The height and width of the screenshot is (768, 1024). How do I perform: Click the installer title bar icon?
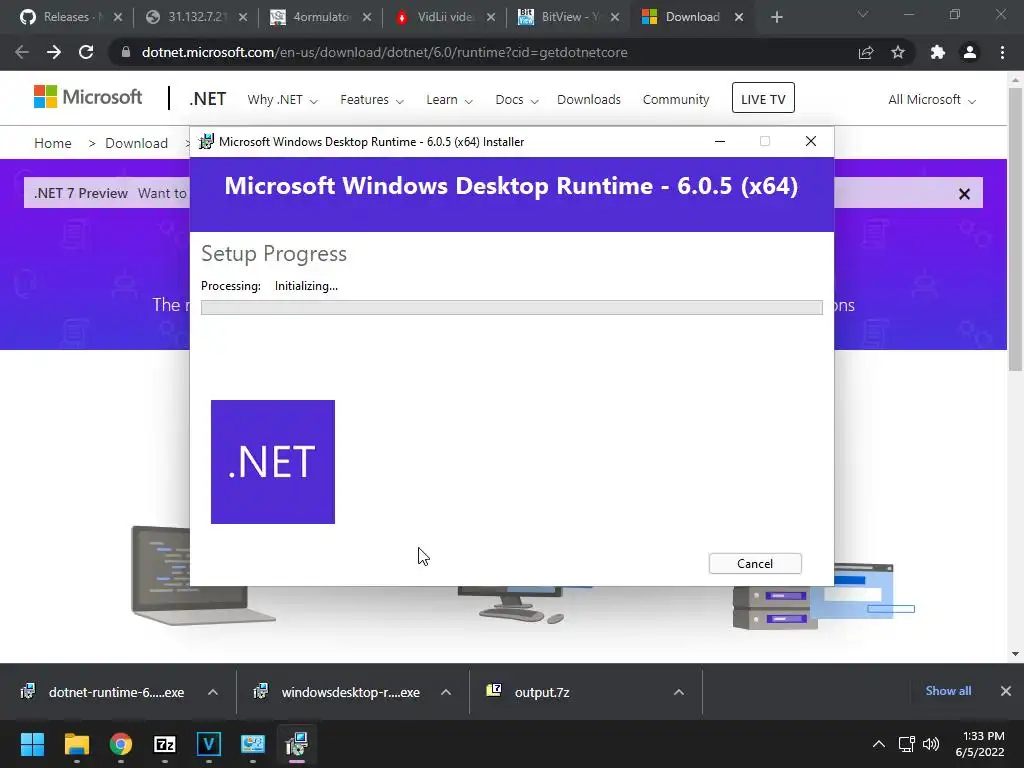pos(206,142)
